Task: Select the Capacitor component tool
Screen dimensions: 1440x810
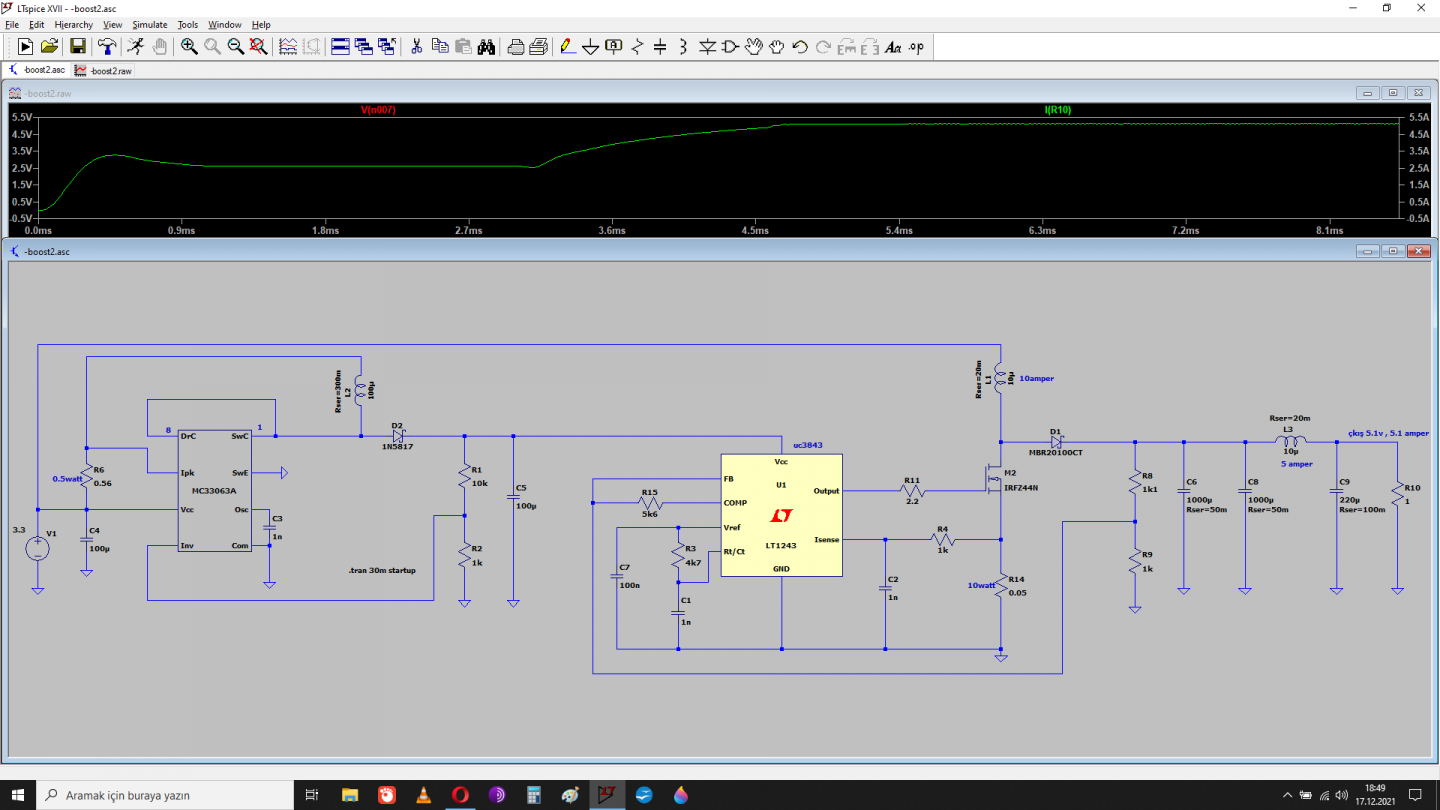Action: click(660, 46)
